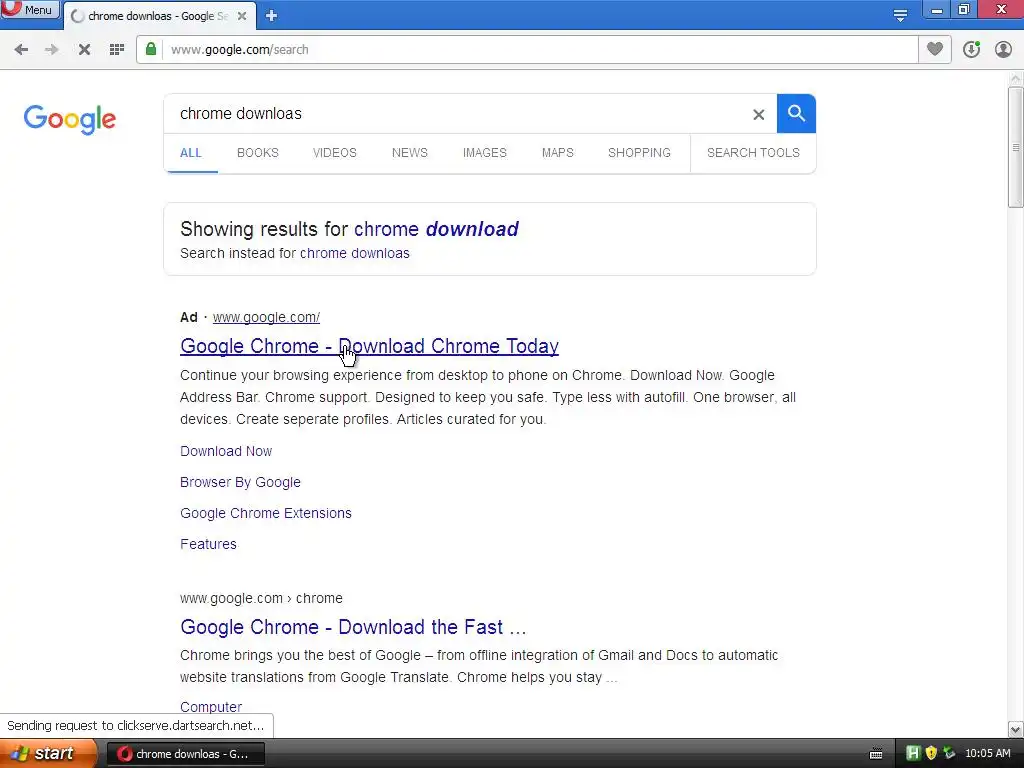
Task: Click the blue search magnifier button
Action: pos(796,114)
